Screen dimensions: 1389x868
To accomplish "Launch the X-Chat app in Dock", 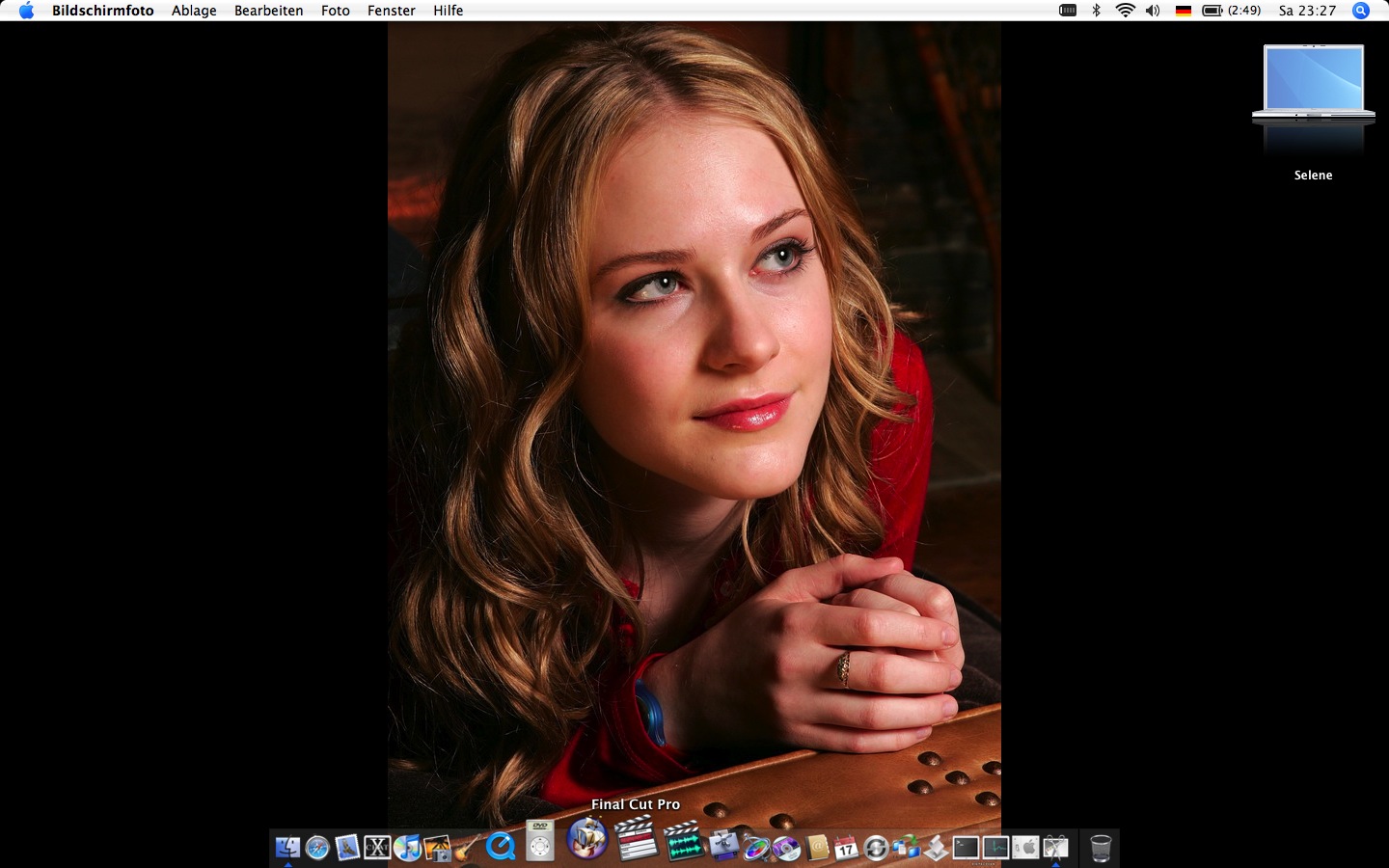I will (377, 848).
